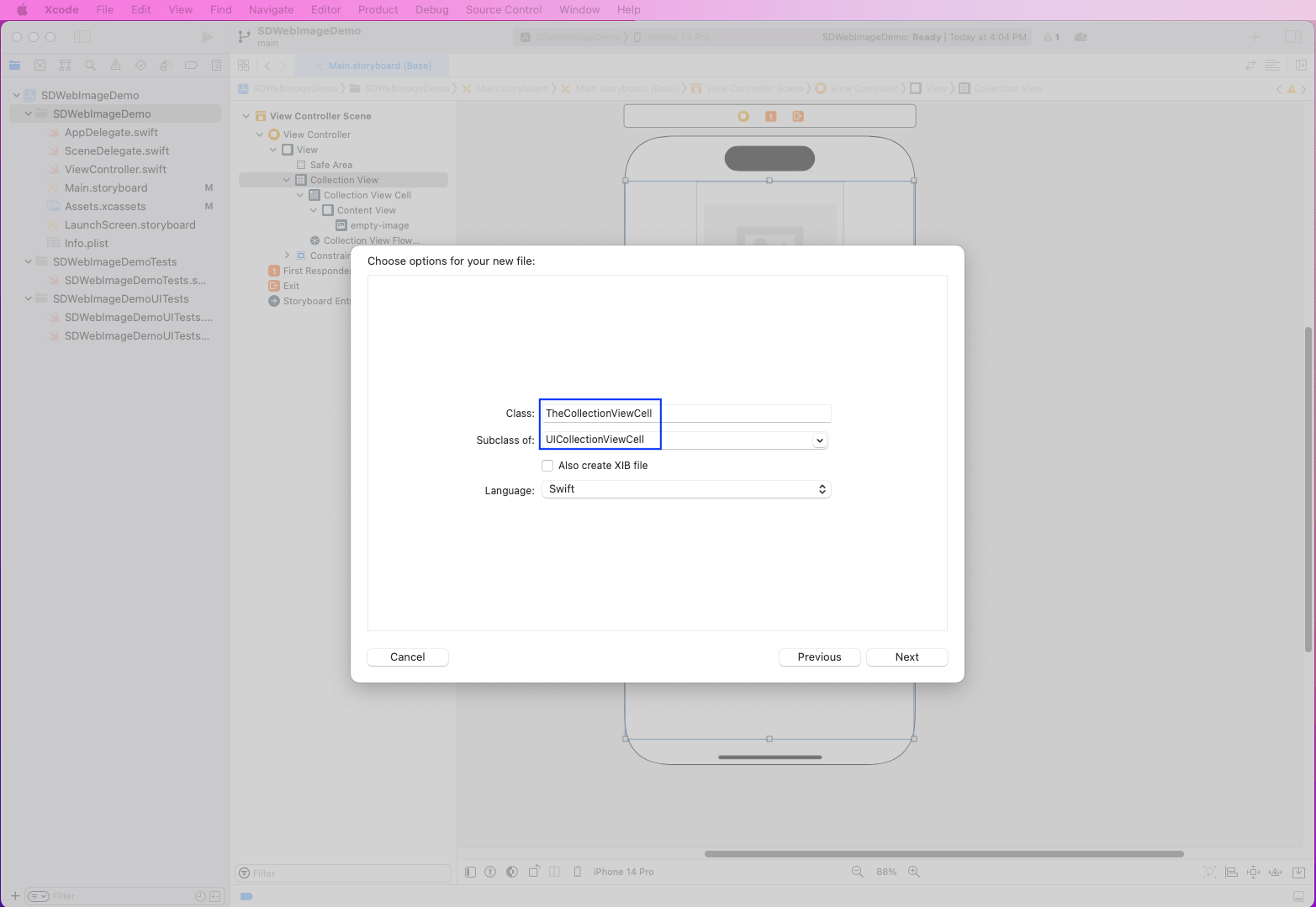This screenshot has width=1316, height=907.
Task: Open the Source Control menu
Action: (x=504, y=10)
